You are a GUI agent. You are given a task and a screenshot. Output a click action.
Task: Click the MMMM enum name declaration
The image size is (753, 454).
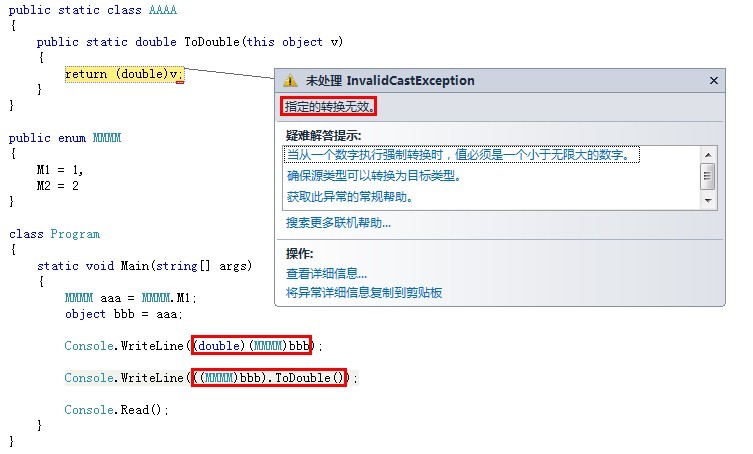click(107, 138)
